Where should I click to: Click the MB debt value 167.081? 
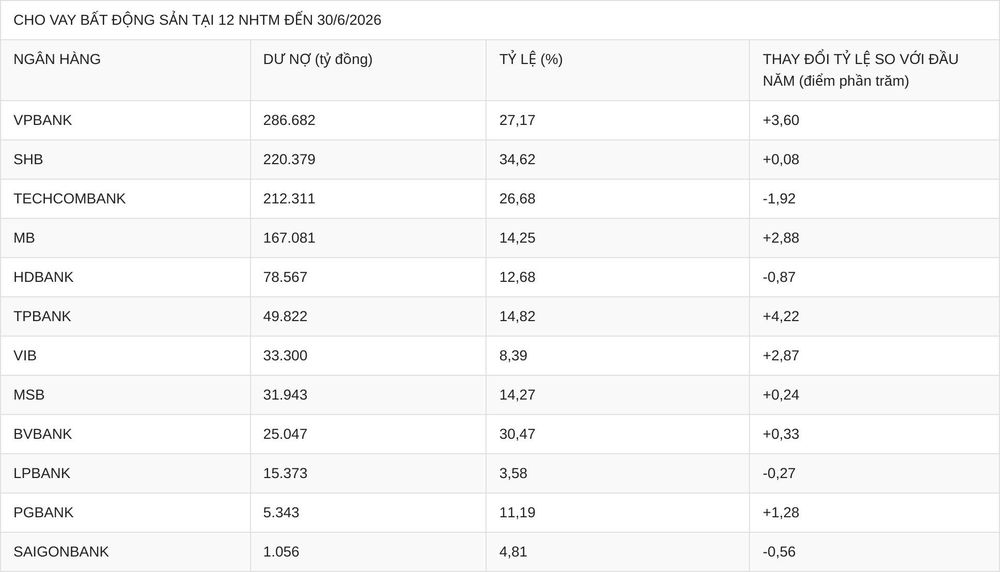pyautogui.click(x=289, y=238)
